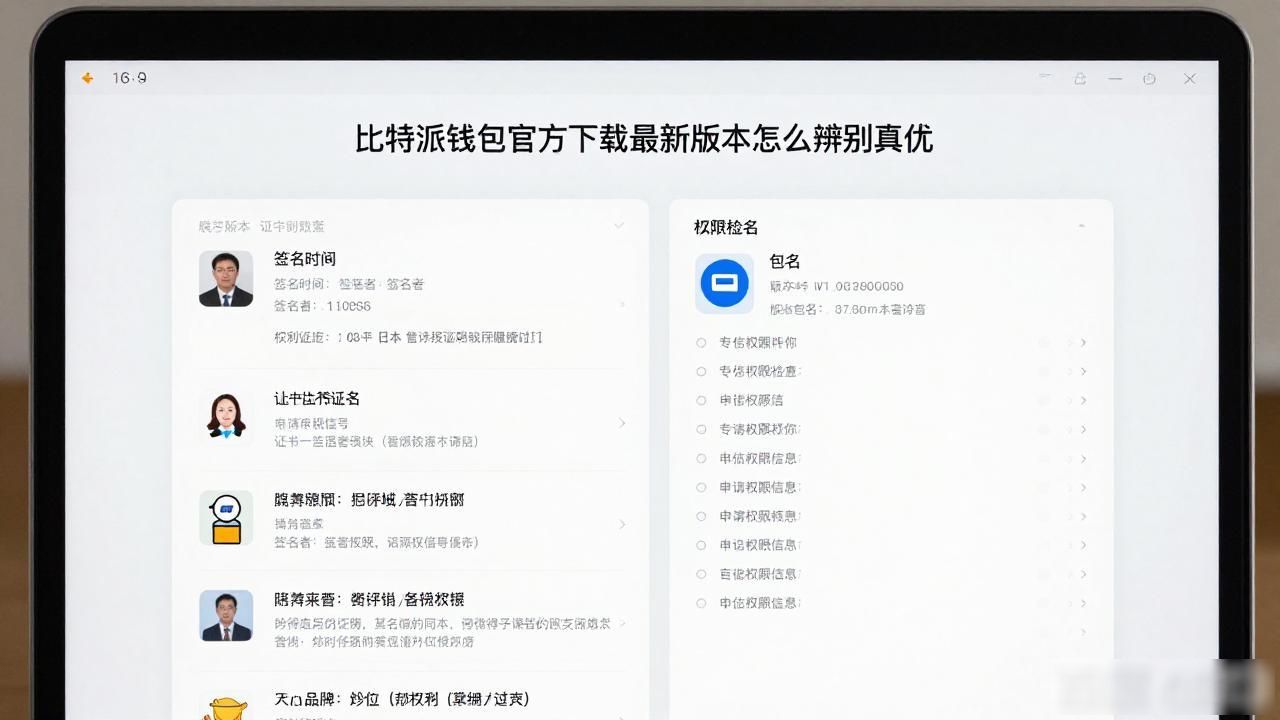Click the circular icon left of the close button
This screenshot has height=720, width=1280.
tap(1149, 78)
